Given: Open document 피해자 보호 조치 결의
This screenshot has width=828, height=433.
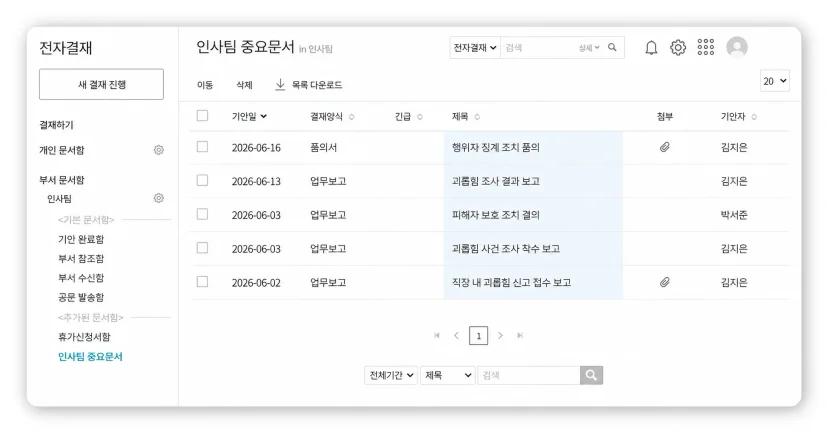Looking at the screenshot, I should 495,215.
